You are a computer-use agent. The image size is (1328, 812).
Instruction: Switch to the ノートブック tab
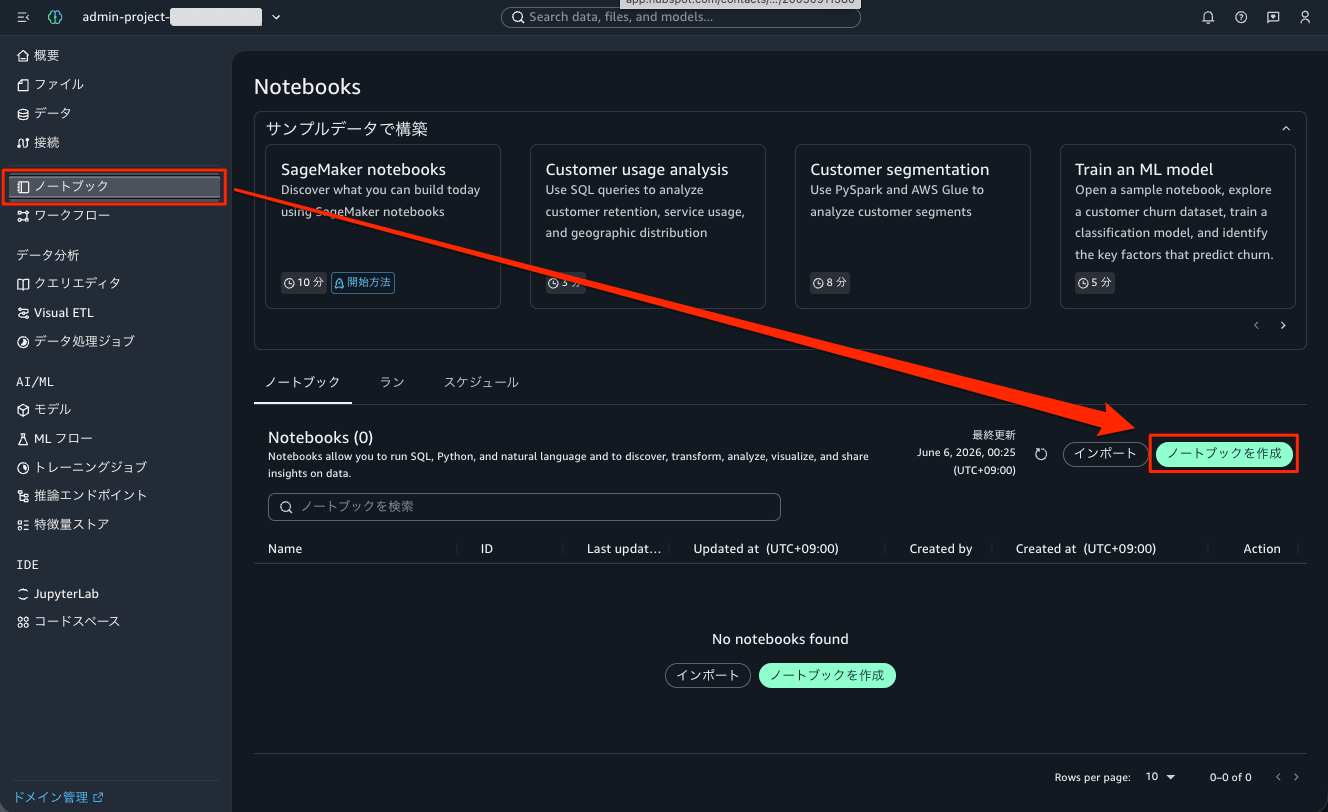point(303,383)
